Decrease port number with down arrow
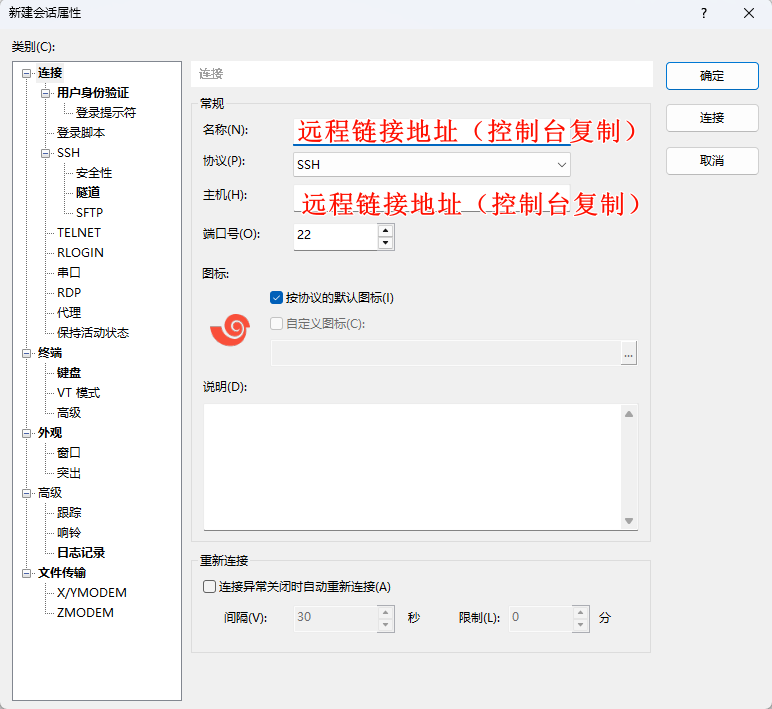Image resolution: width=772 pixels, height=709 pixels. click(x=386, y=243)
